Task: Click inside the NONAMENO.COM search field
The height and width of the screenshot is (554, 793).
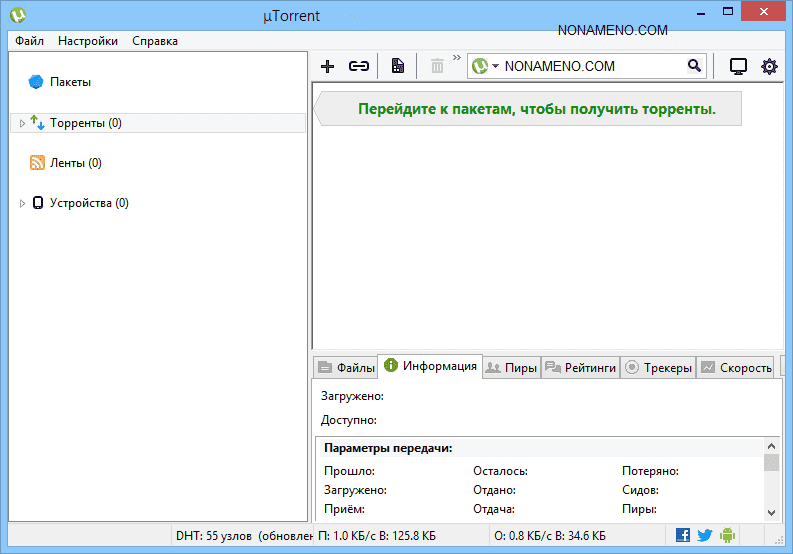Action: [590, 66]
